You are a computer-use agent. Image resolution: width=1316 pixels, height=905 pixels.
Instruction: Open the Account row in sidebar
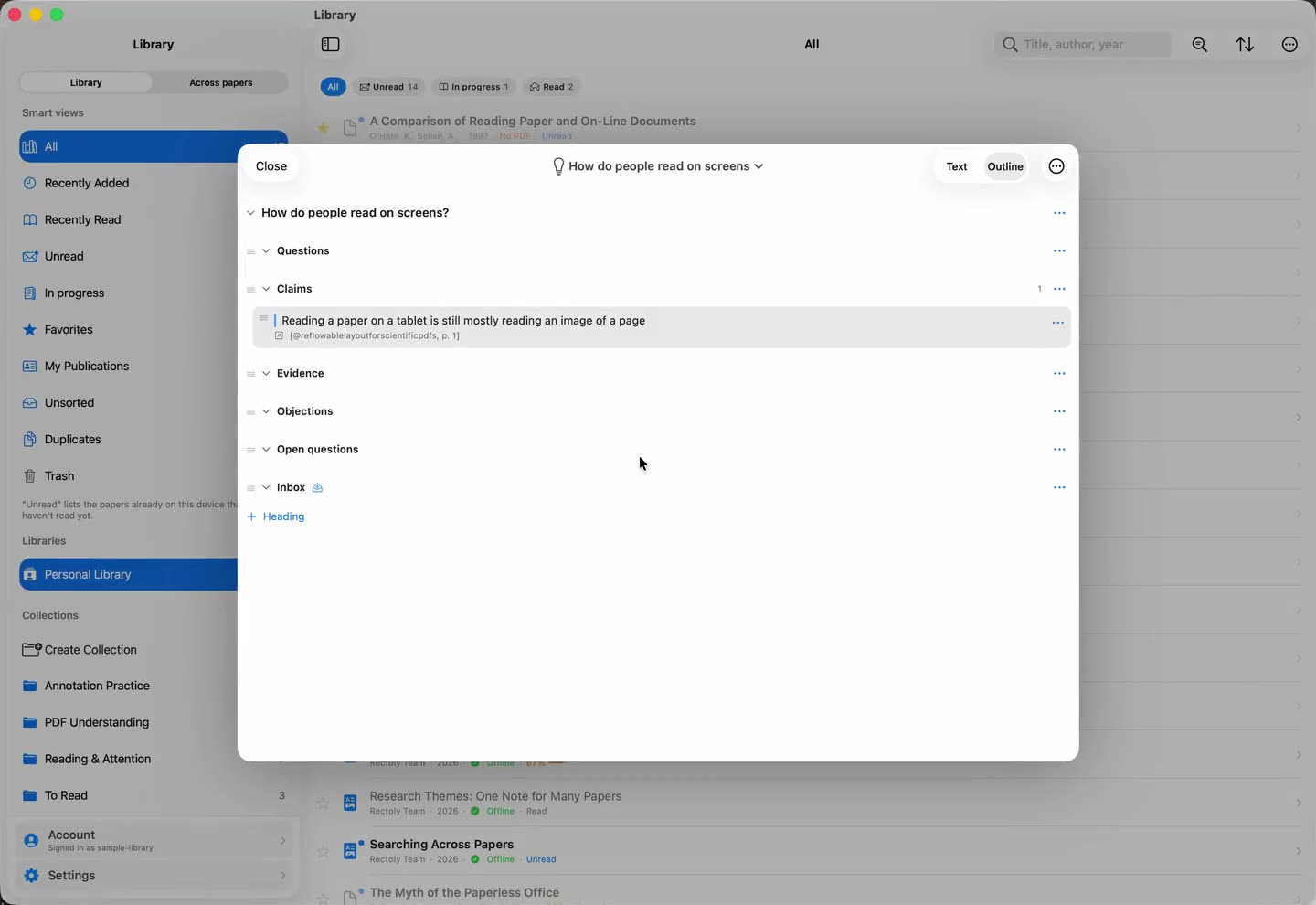coord(154,840)
